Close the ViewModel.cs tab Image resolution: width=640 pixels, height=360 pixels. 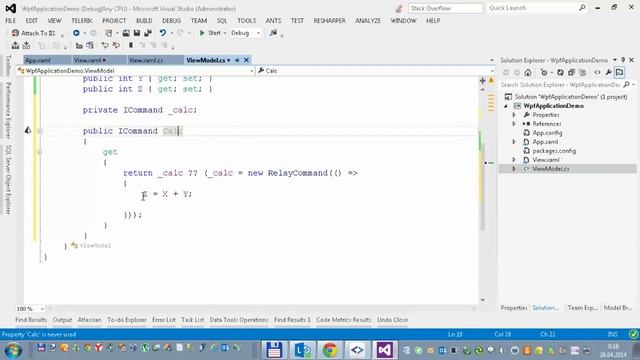(x=246, y=60)
